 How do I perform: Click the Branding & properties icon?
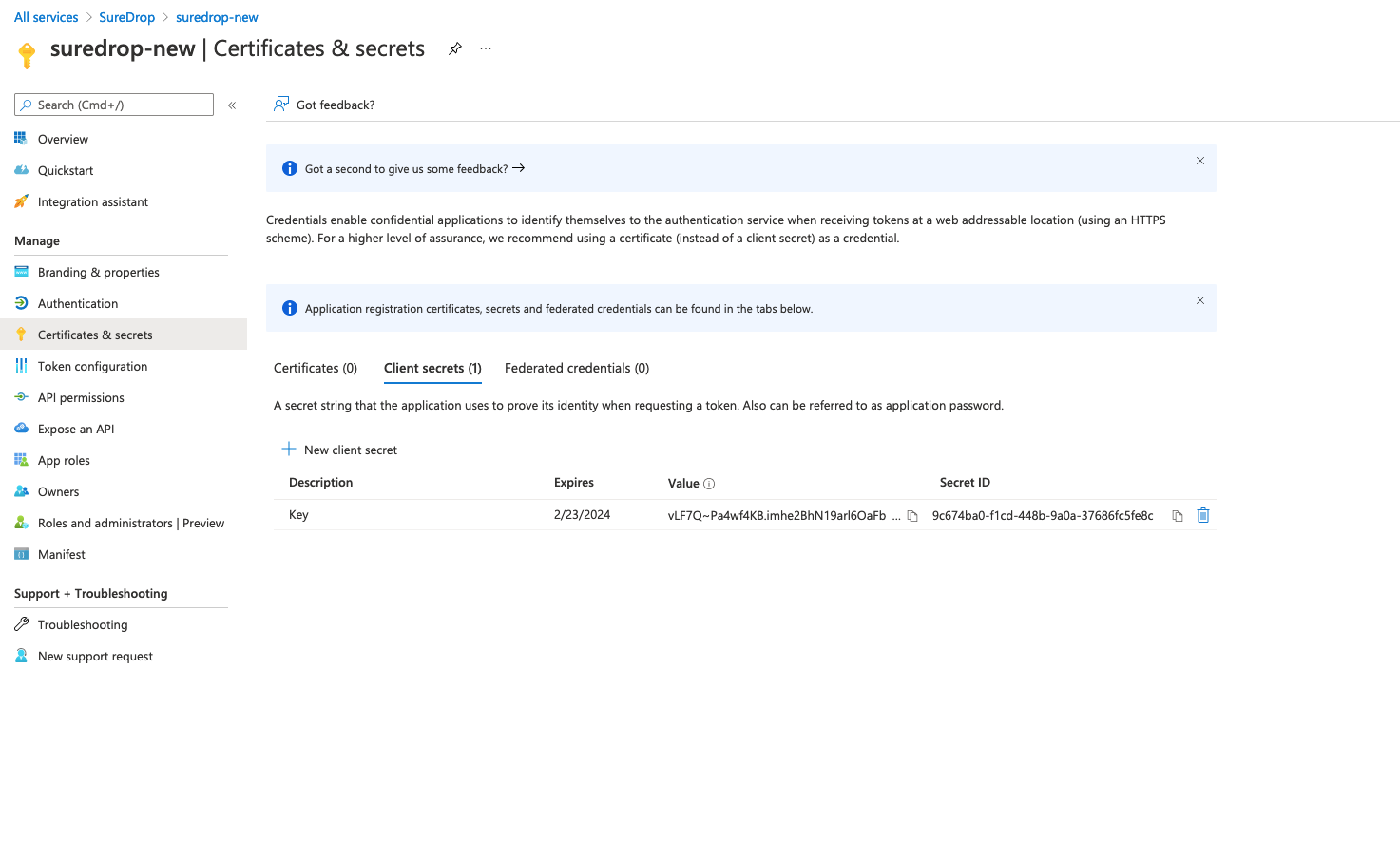coord(21,272)
